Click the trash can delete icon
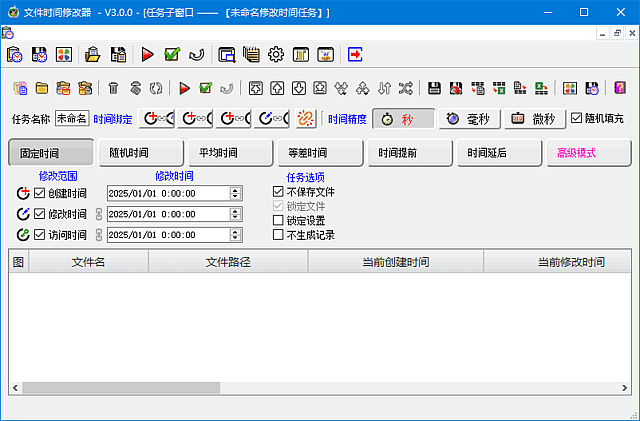This screenshot has width=640, height=421. point(113,88)
